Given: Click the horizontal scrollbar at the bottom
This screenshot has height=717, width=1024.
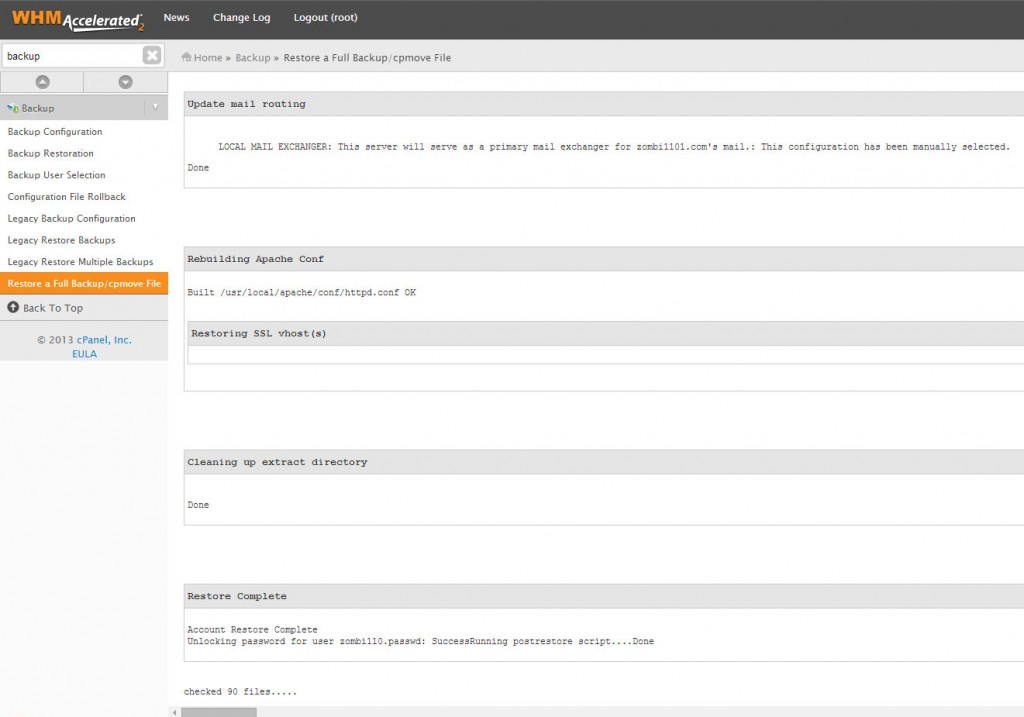Looking at the screenshot, I should pyautogui.click(x=217, y=712).
